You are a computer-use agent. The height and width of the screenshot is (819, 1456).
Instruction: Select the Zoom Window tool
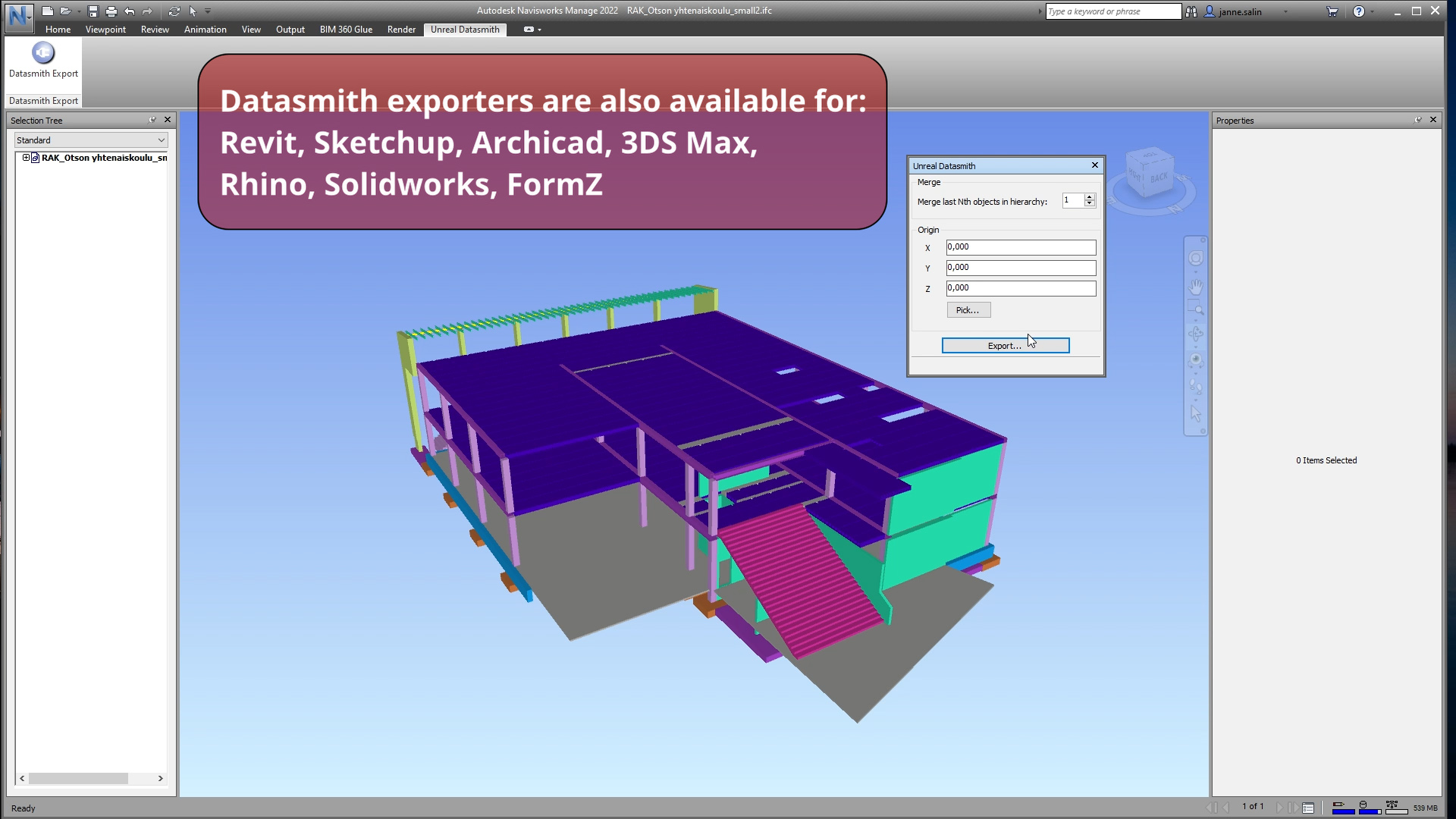(x=1196, y=309)
